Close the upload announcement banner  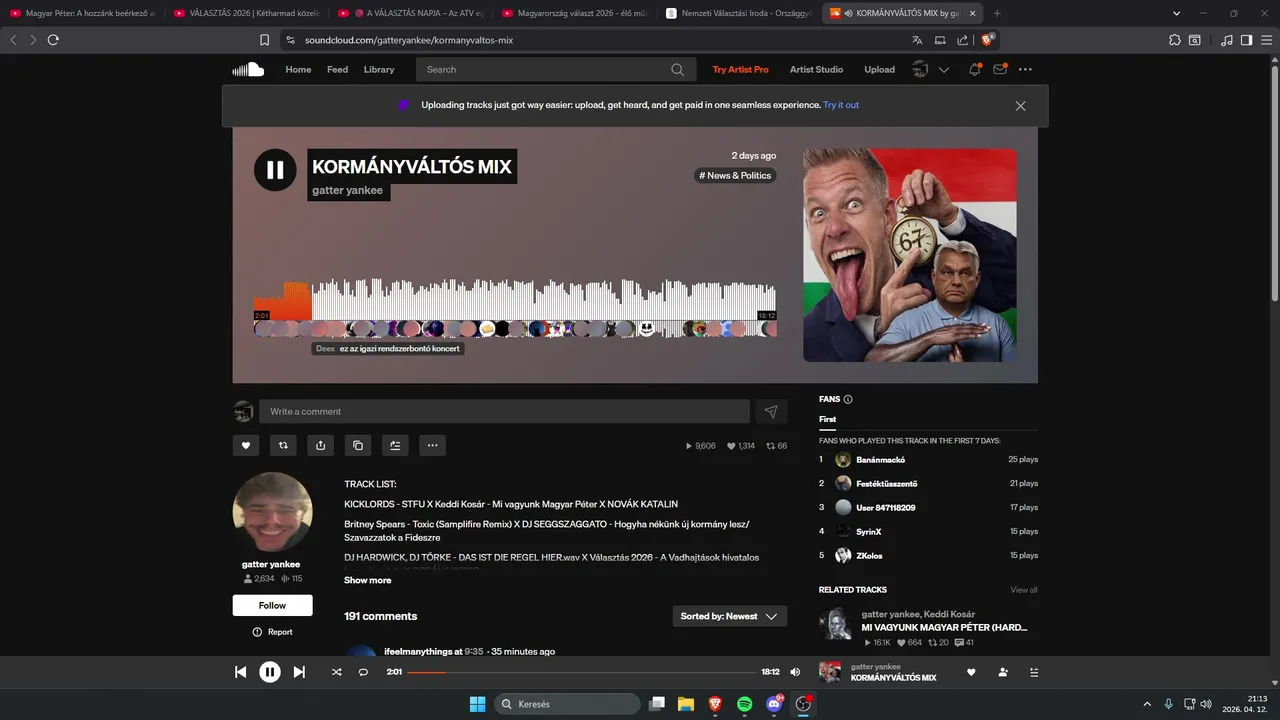click(x=1020, y=105)
